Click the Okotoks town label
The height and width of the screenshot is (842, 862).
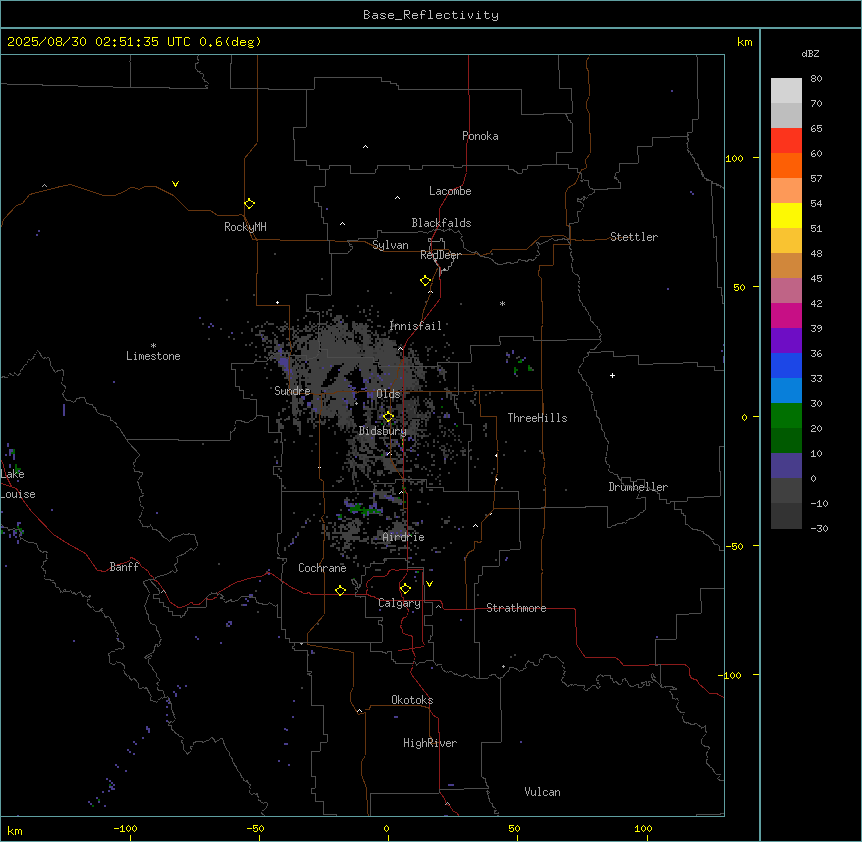point(412,700)
